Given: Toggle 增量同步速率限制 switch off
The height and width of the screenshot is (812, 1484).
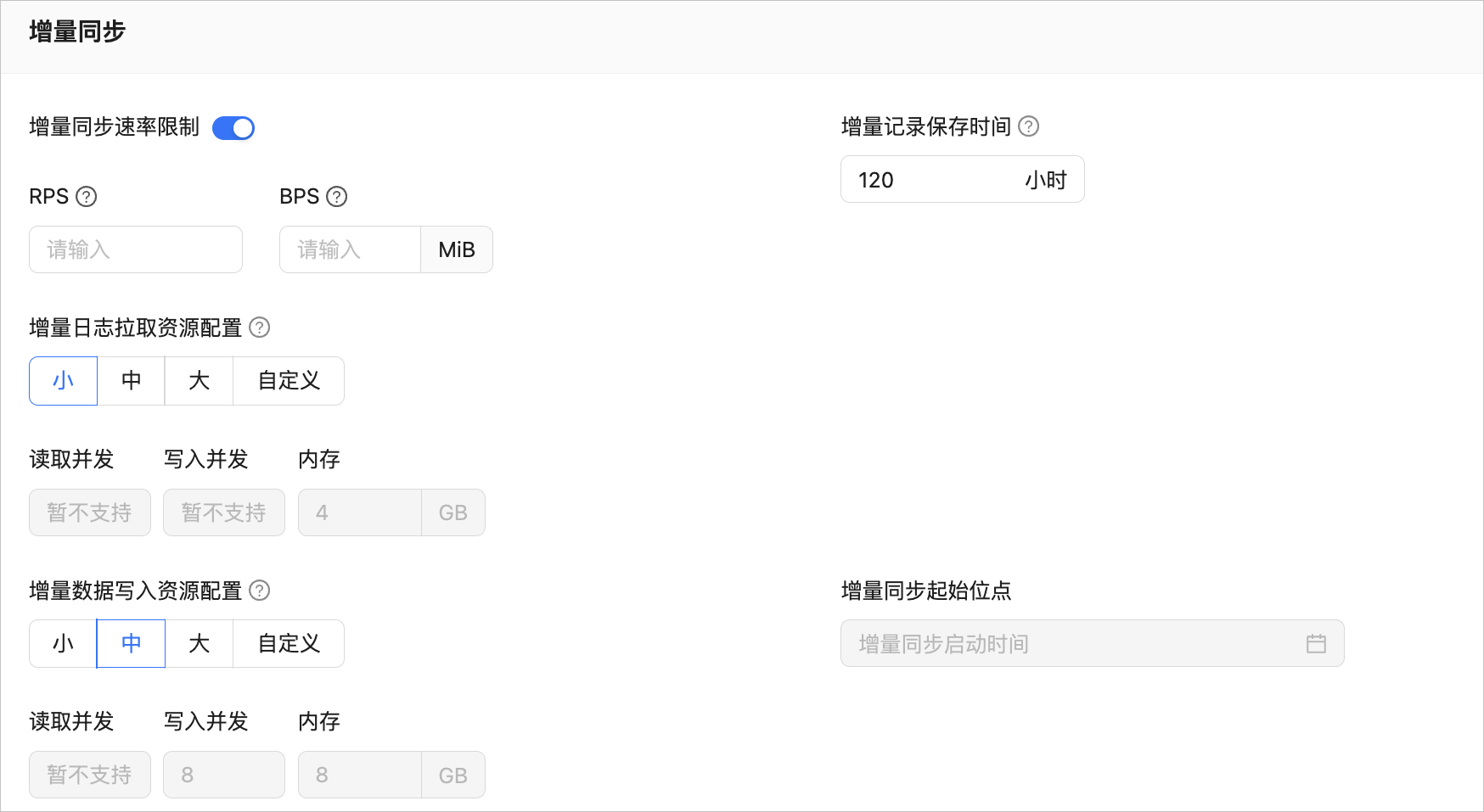Looking at the screenshot, I should (x=233, y=128).
